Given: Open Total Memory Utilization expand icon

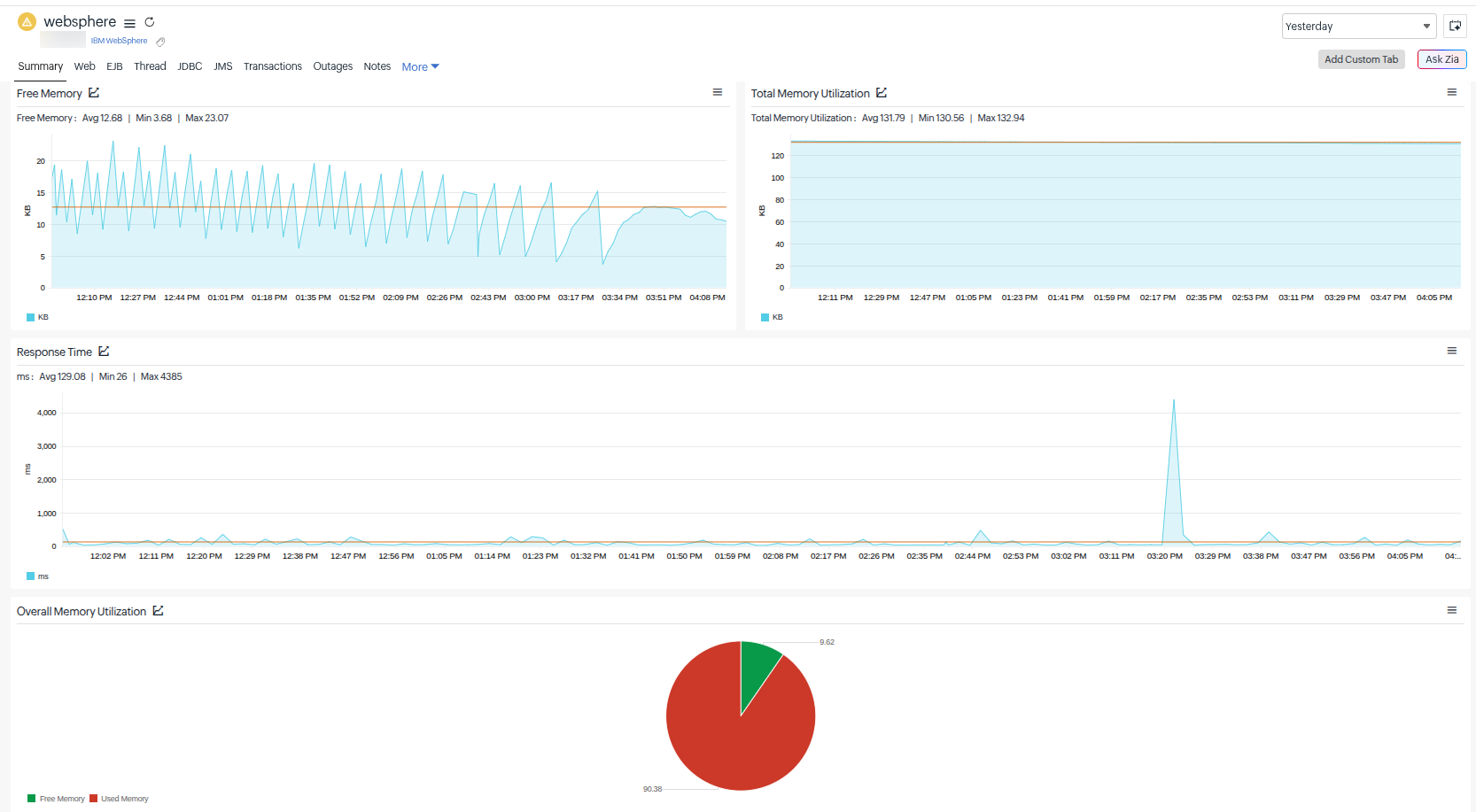Looking at the screenshot, I should [x=882, y=93].
